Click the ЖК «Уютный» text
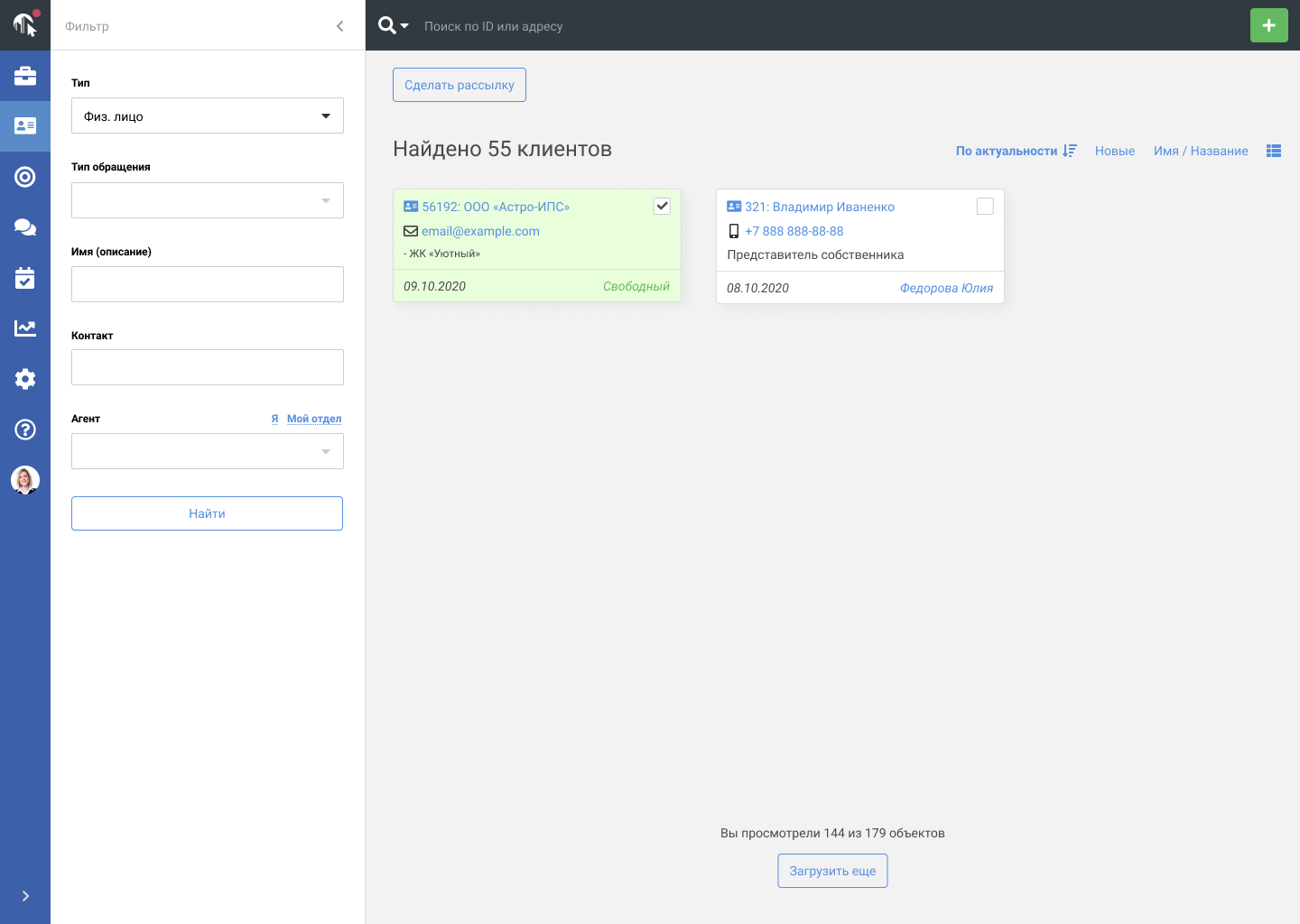1300x924 pixels. click(x=441, y=254)
